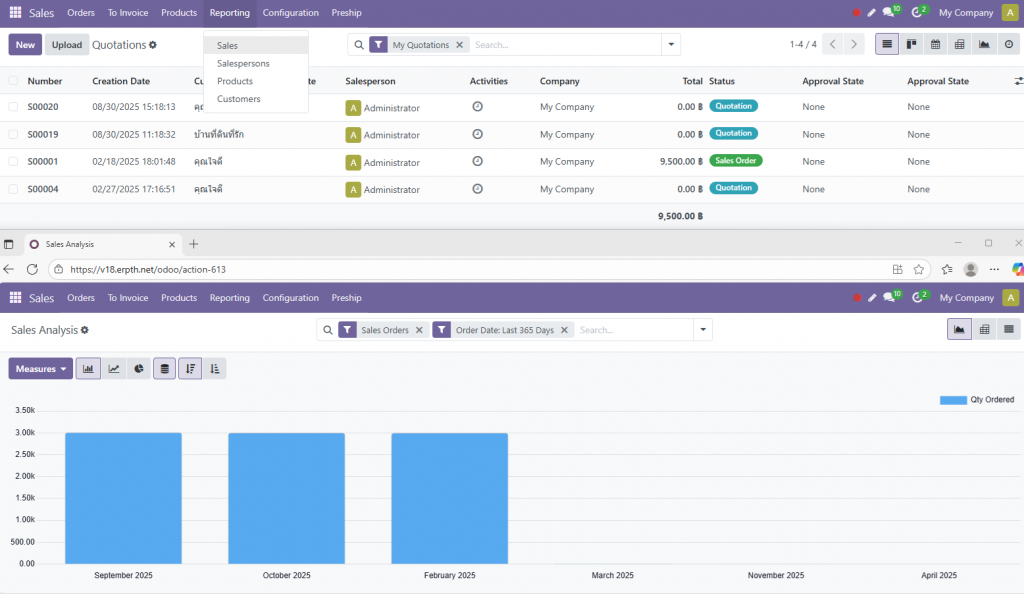
Task: Choose Salespersons from Reporting menu
Action: [243, 63]
